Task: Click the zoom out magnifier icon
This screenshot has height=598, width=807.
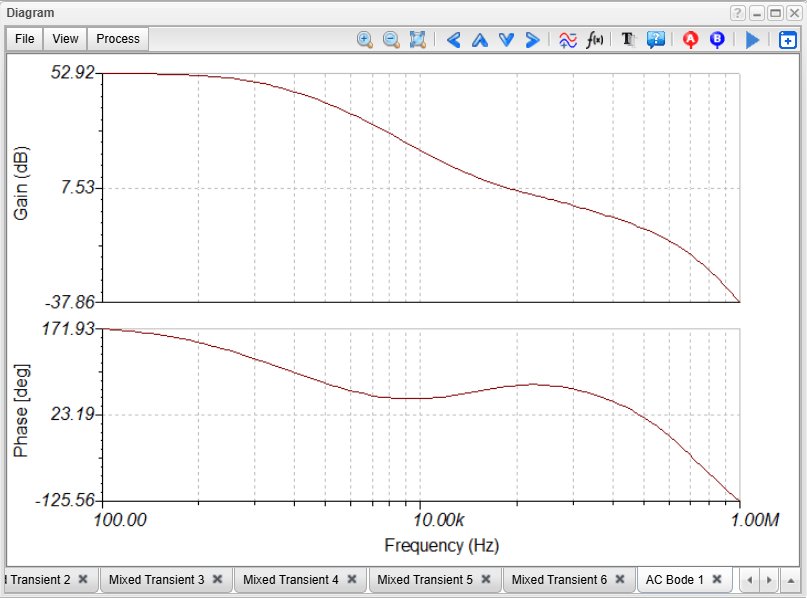Action: click(x=391, y=40)
